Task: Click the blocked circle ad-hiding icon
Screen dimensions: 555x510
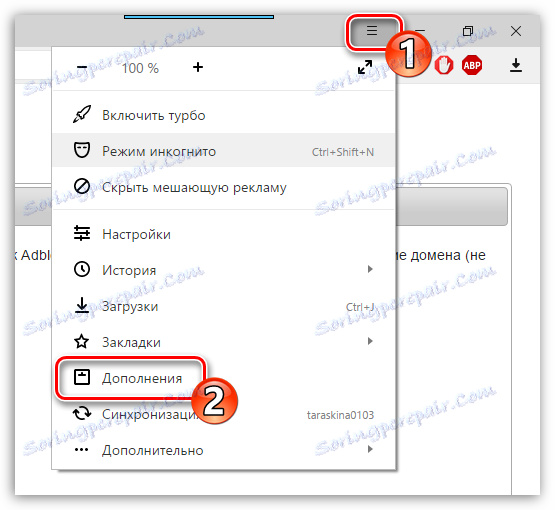Action: pyautogui.click(x=82, y=186)
